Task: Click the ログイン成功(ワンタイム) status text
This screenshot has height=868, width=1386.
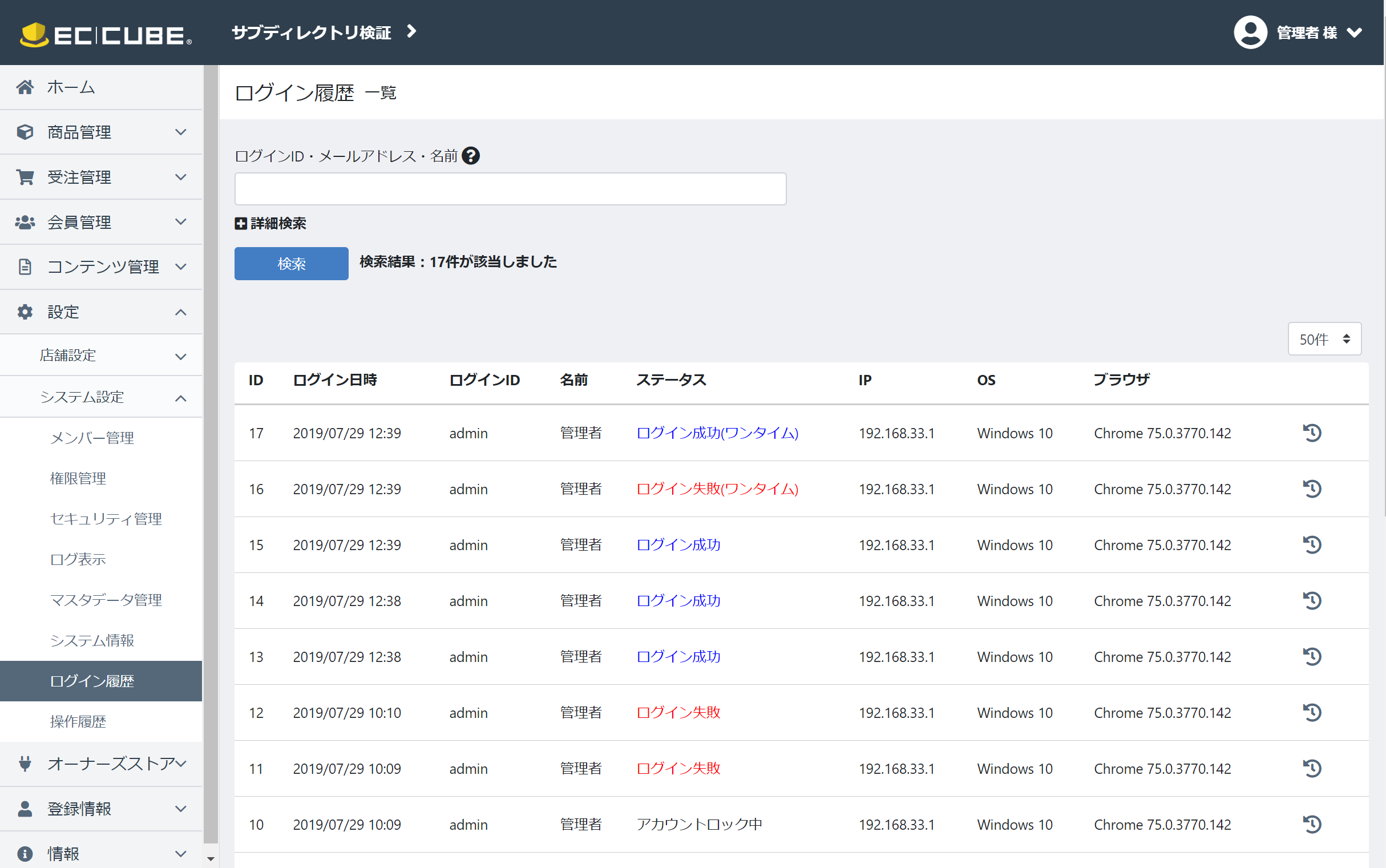Action: coord(717,433)
